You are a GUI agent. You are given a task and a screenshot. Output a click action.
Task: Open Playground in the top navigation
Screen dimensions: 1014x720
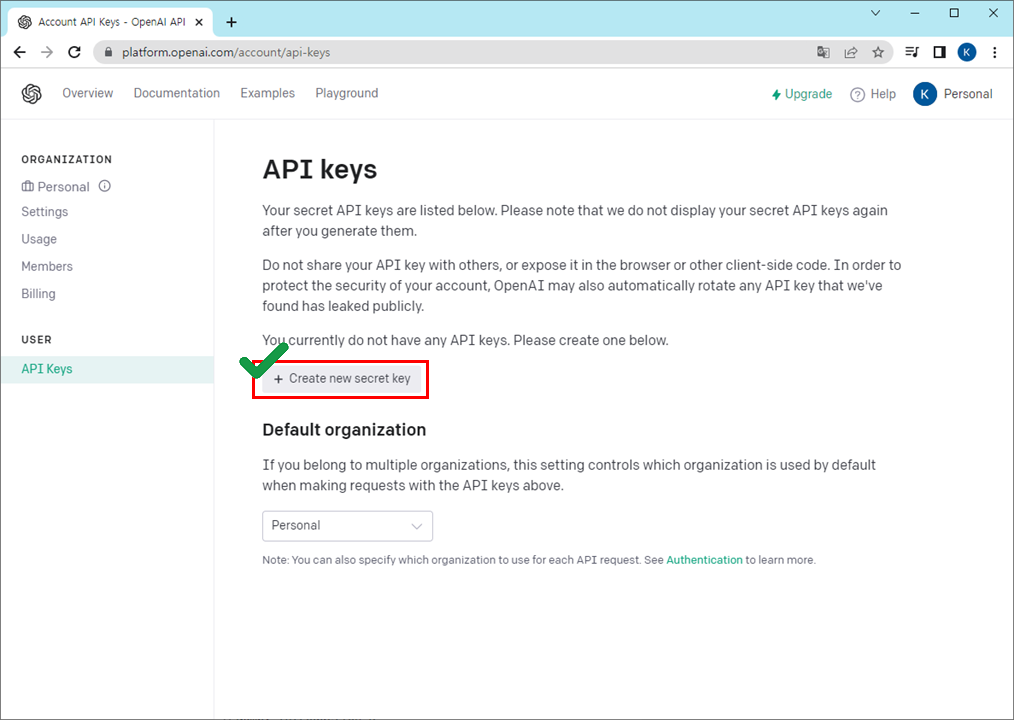[x=347, y=93]
